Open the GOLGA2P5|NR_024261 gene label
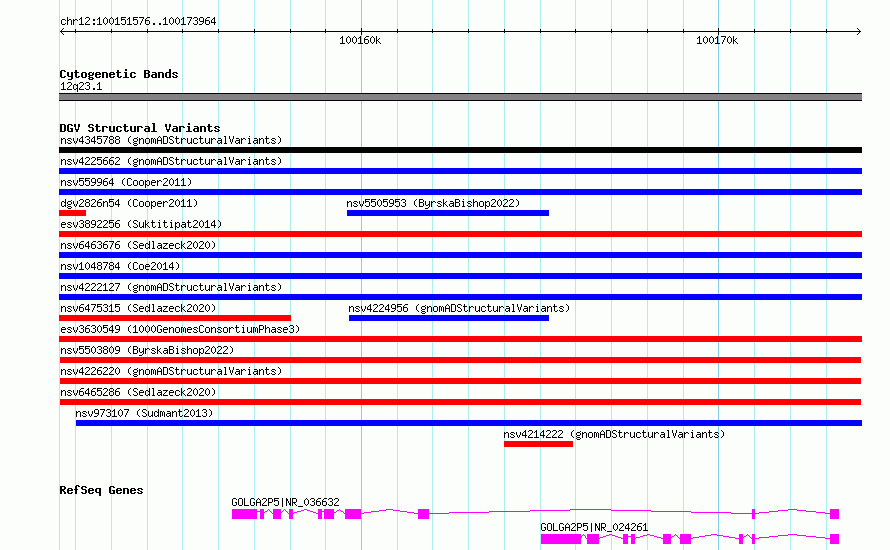890x550 pixels. tap(594, 527)
